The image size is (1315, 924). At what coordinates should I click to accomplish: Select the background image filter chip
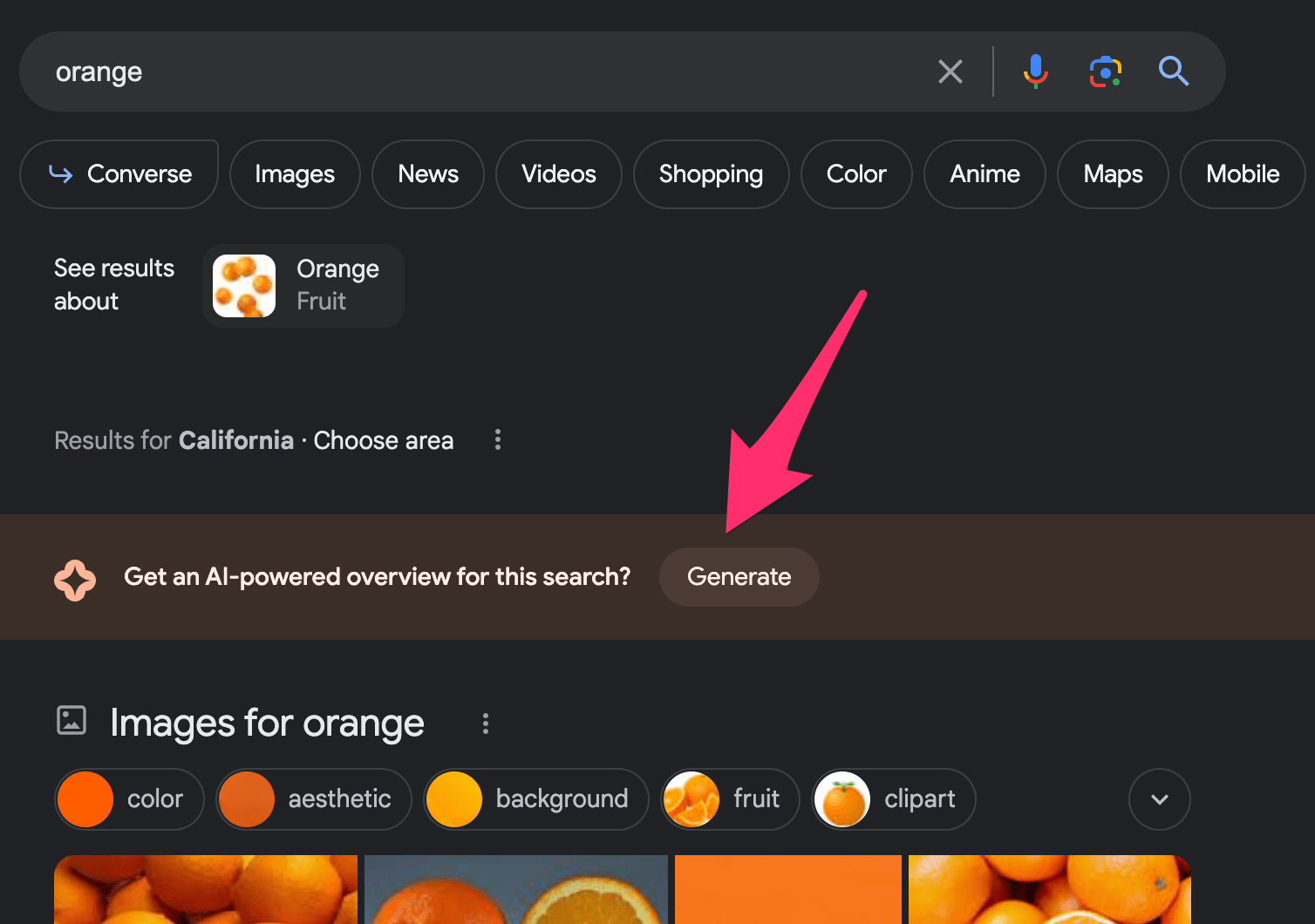(x=536, y=799)
